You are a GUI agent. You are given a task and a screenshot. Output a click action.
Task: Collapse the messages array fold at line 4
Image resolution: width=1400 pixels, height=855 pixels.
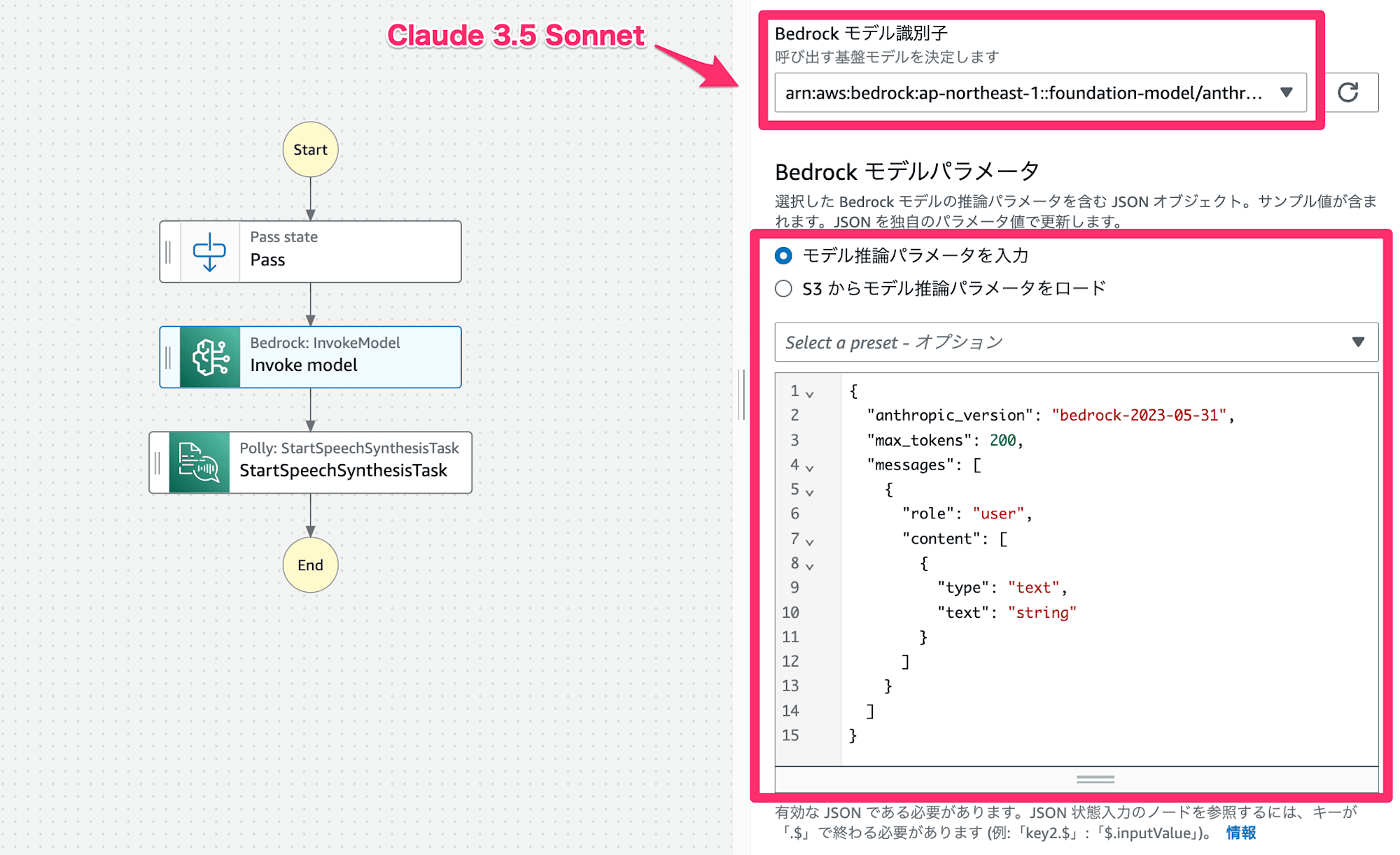810,467
